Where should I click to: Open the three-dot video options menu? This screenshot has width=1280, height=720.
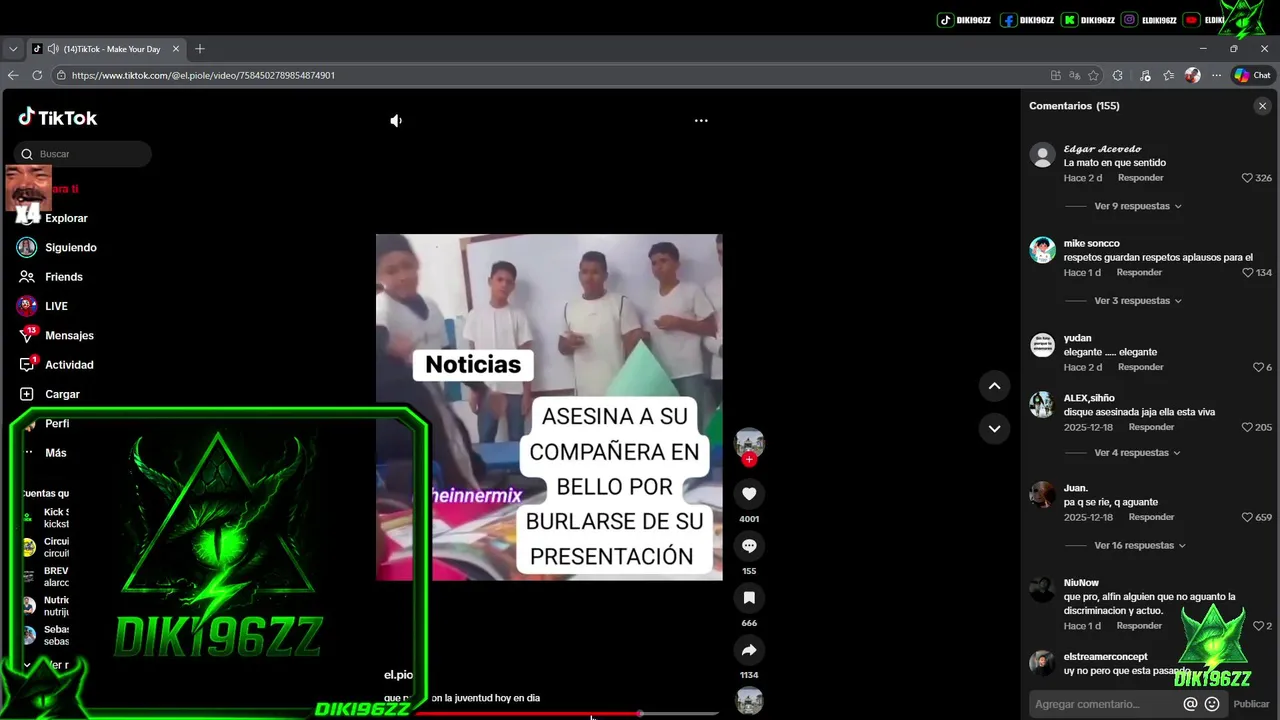coord(701,121)
